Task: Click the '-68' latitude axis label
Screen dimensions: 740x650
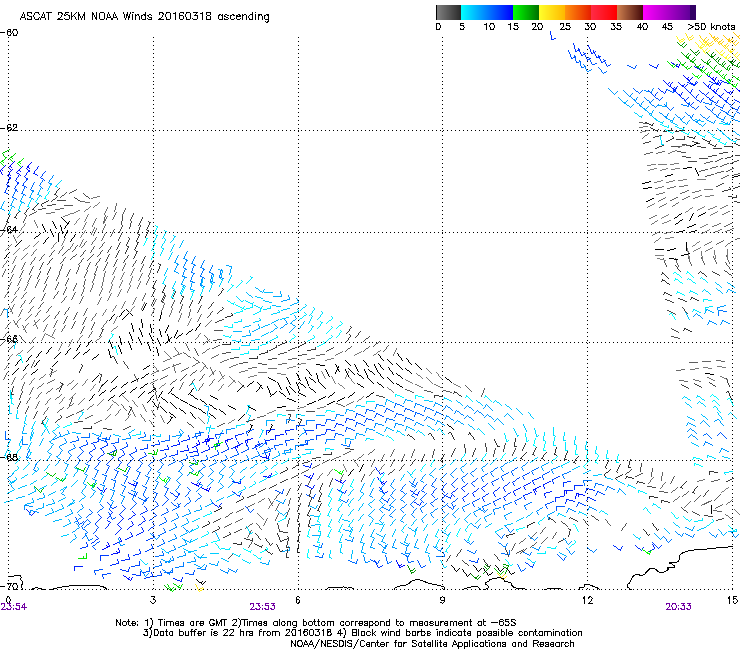Action: tap(9, 457)
